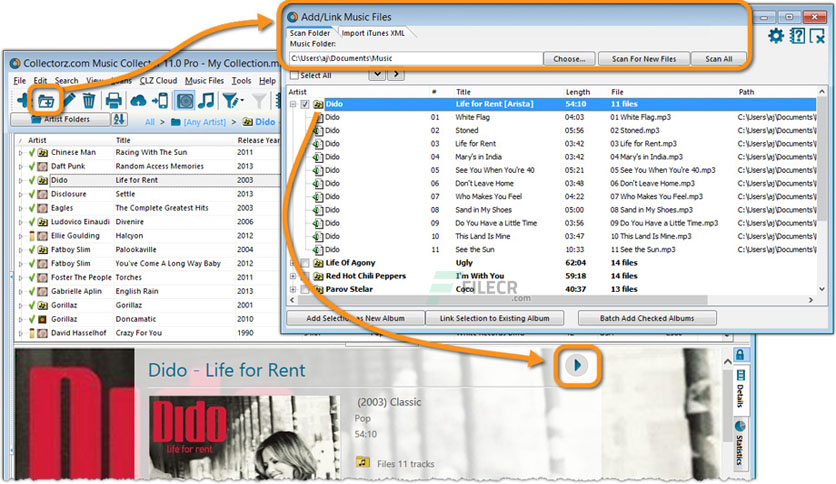Expand the Red Hot Chili Peppers node

point(293,276)
